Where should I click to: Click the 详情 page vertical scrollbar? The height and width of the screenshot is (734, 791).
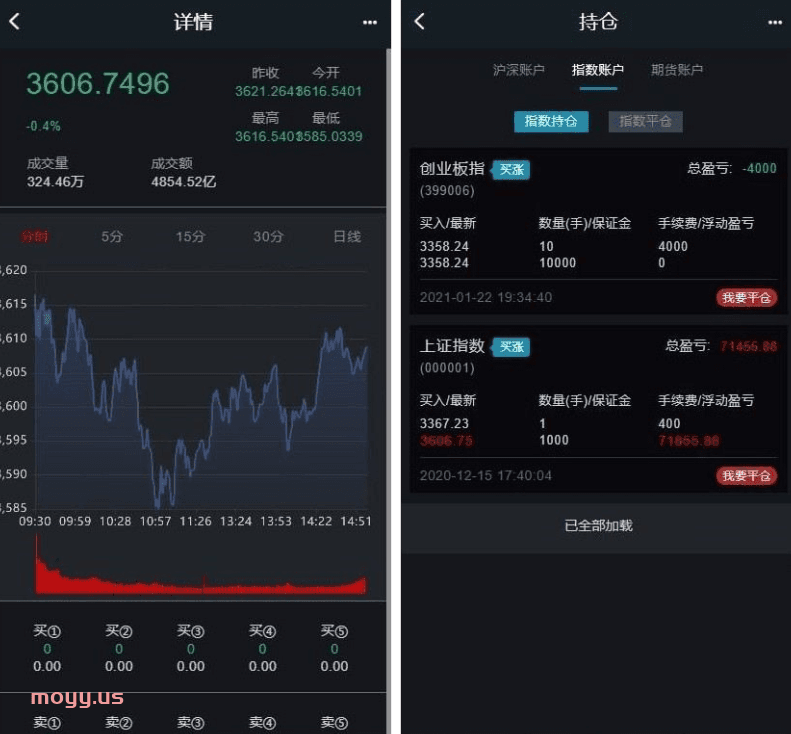point(388,391)
